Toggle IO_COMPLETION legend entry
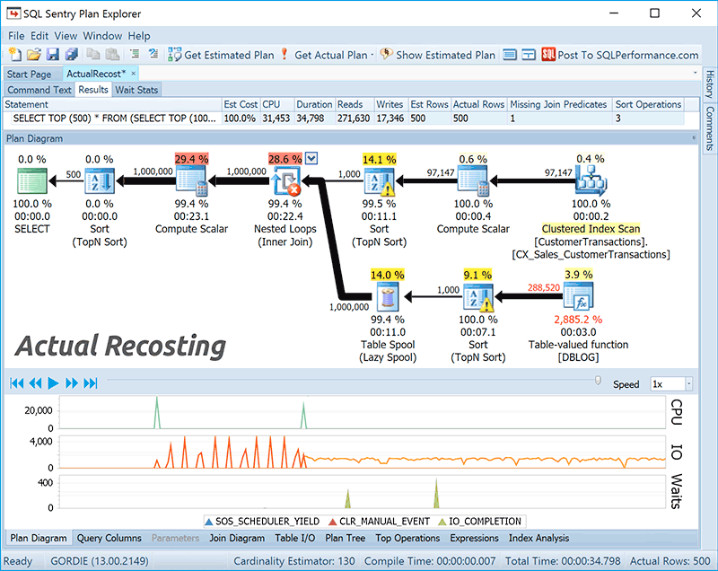The width and height of the screenshot is (718, 571). coord(480,521)
